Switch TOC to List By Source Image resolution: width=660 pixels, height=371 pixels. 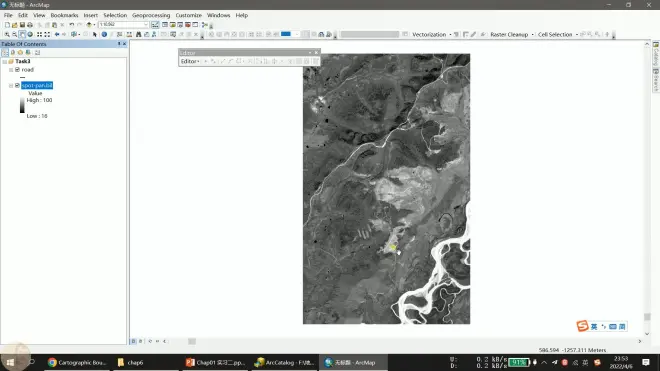pyautogui.click(x=13, y=53)
